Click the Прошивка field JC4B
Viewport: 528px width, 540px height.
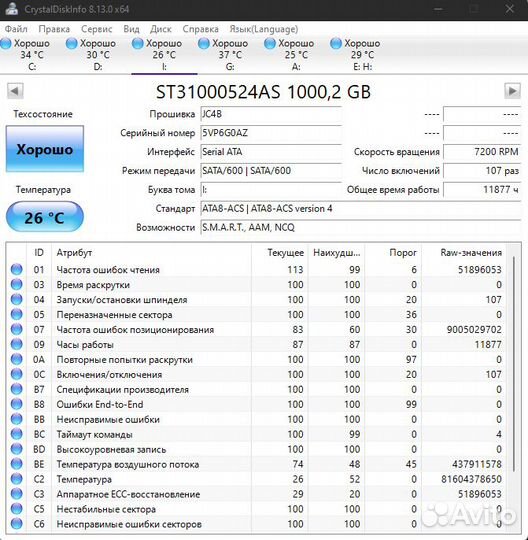(x=271, y=114)
